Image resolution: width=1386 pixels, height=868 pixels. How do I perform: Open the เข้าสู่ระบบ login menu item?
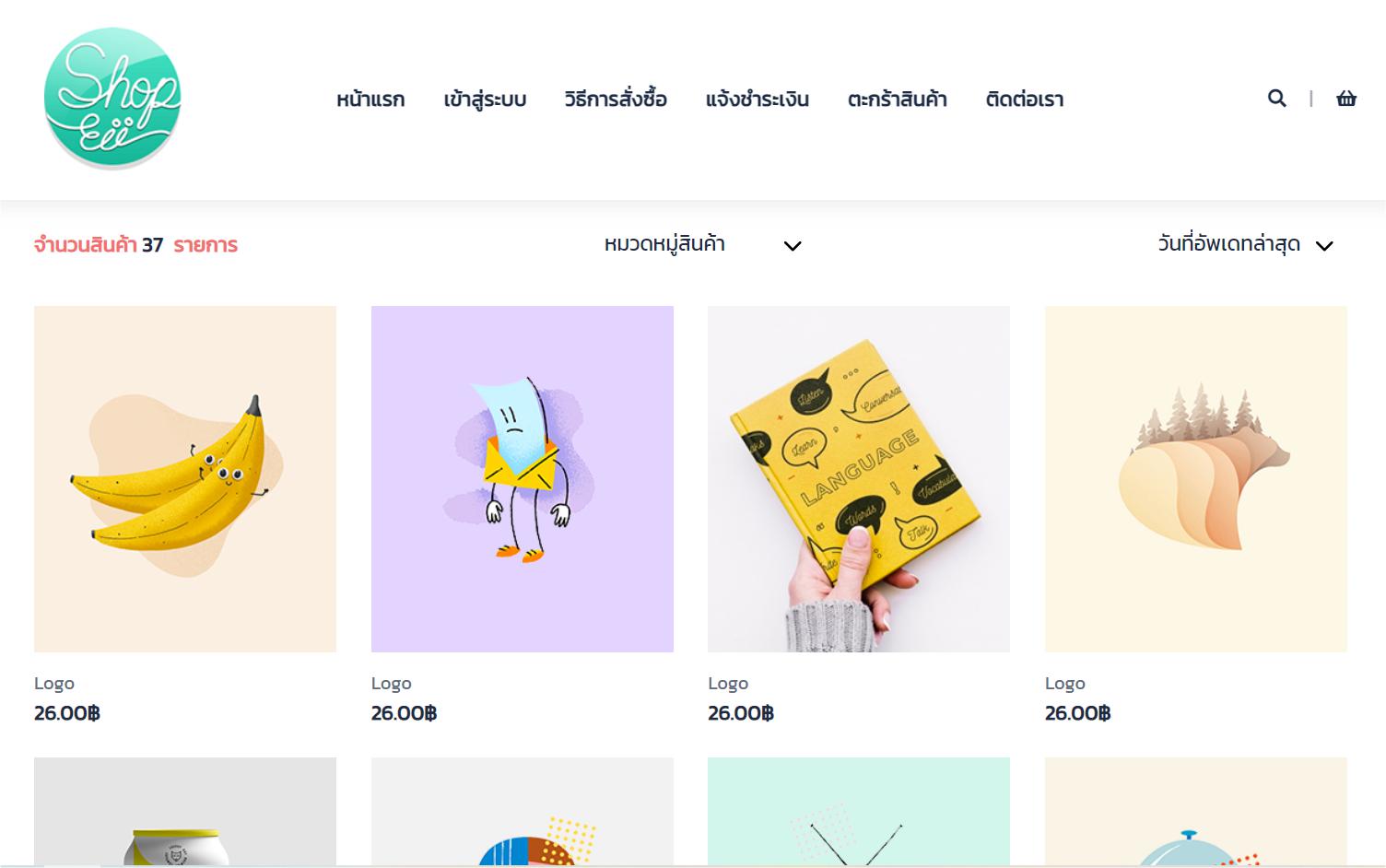click(485, 99)
